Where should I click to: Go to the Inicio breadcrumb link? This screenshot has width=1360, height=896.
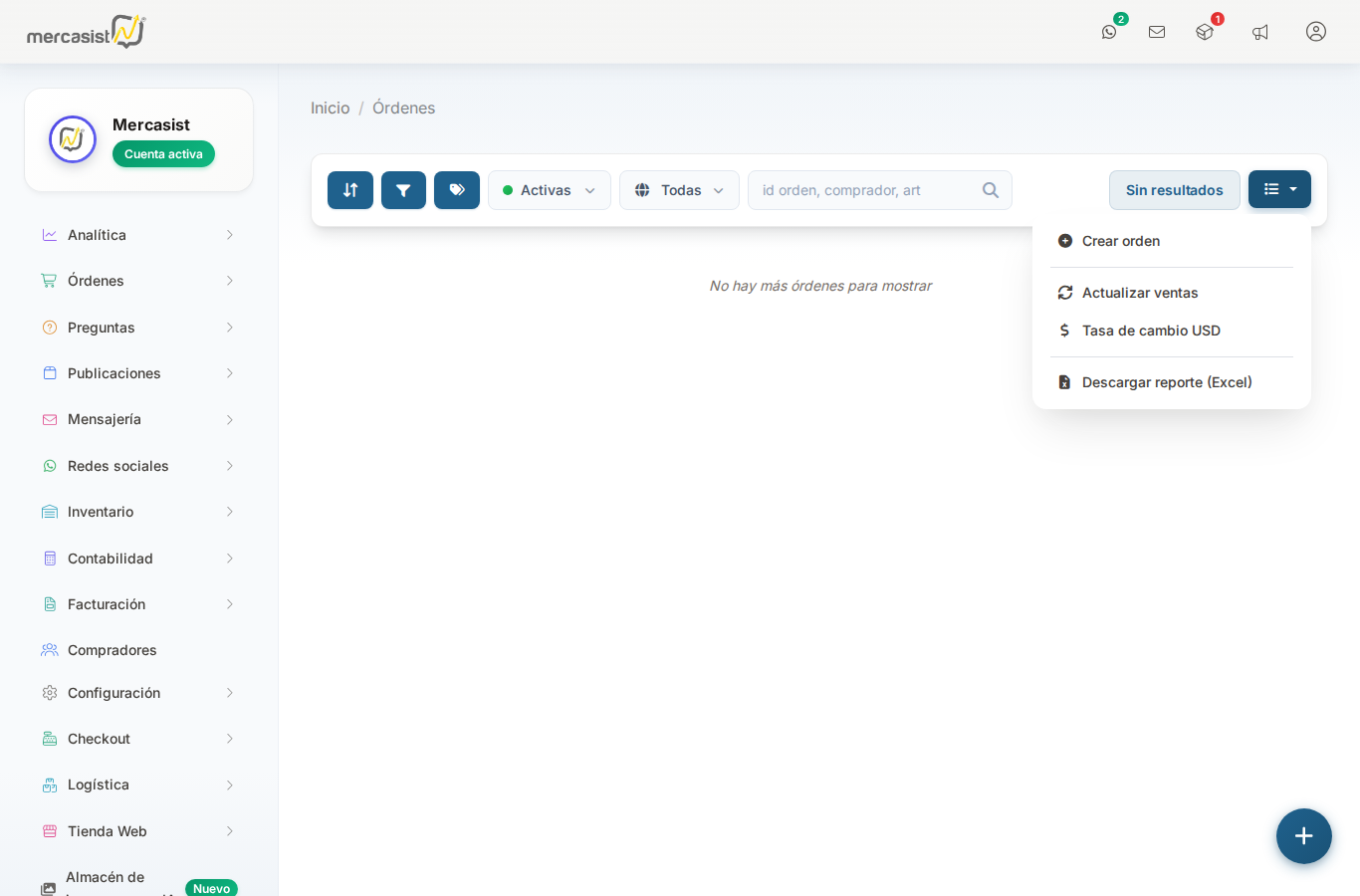point(331,108)
